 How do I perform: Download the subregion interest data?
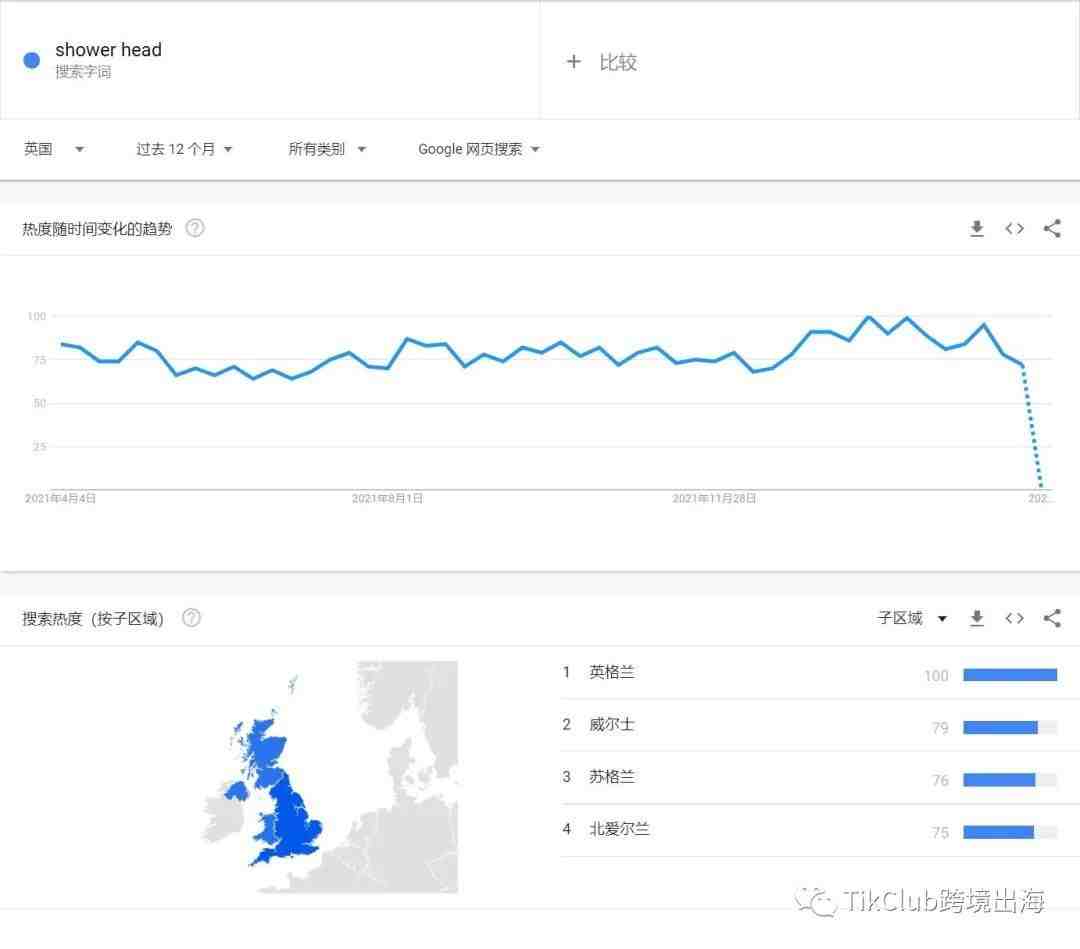pyautogui.click(x=977, y=618)
